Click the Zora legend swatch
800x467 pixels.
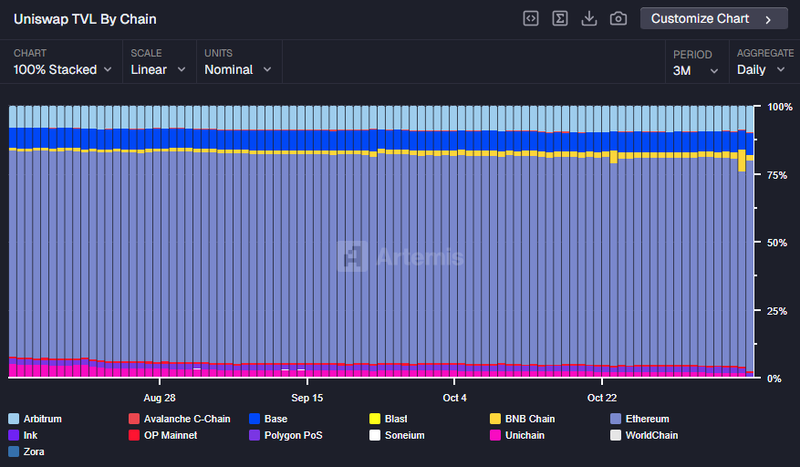coord(14,452)
